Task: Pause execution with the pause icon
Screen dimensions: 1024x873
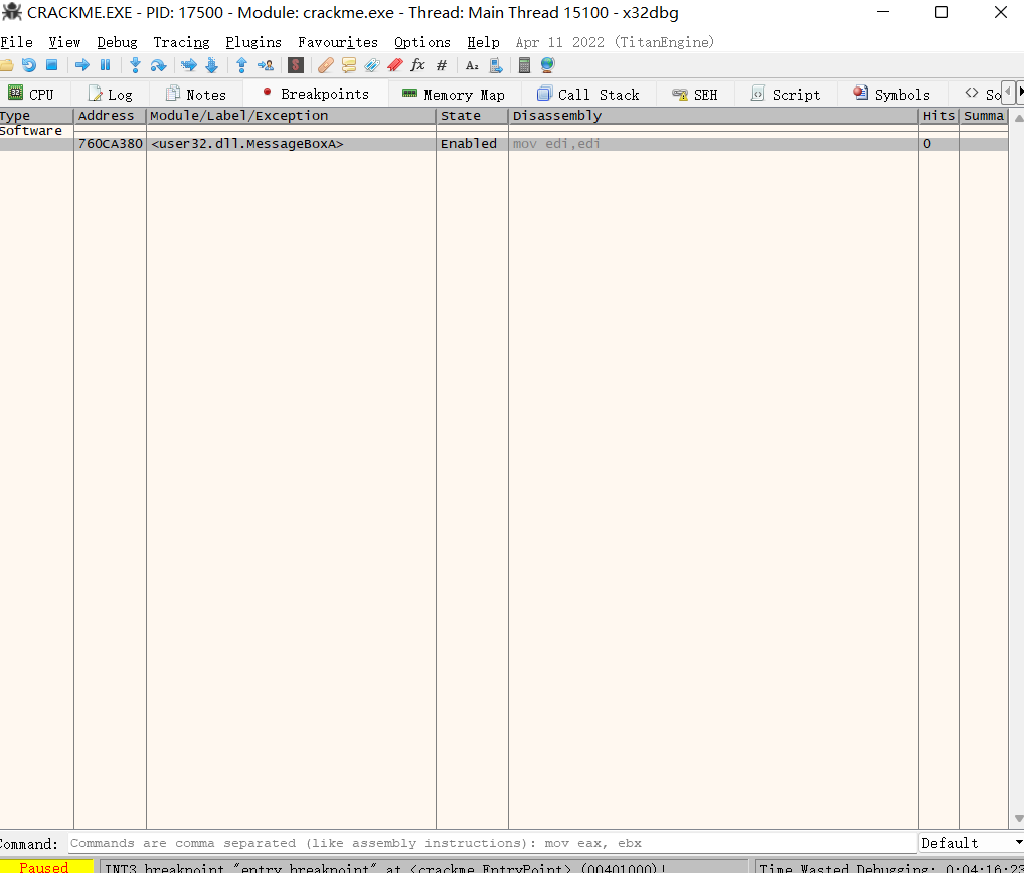Action: pos(105,65)
